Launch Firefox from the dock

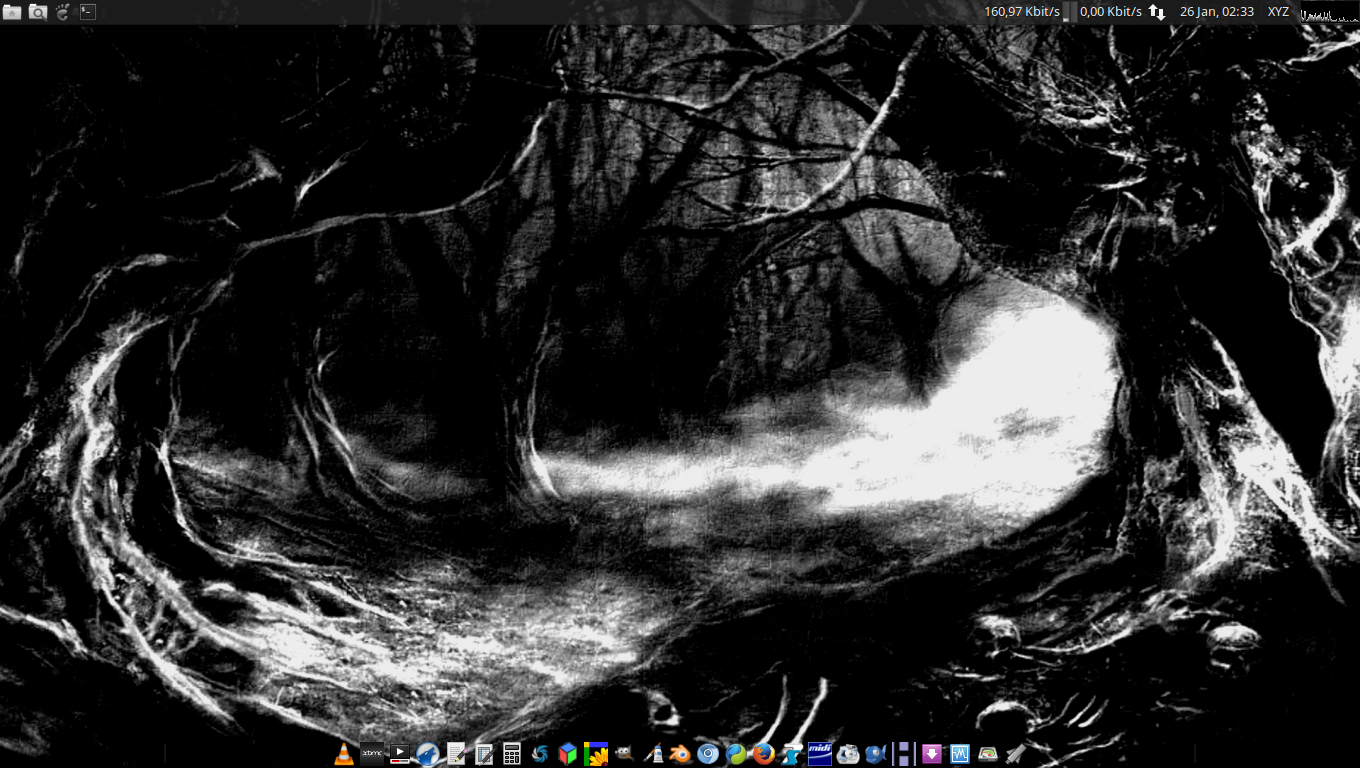[764, 754]
